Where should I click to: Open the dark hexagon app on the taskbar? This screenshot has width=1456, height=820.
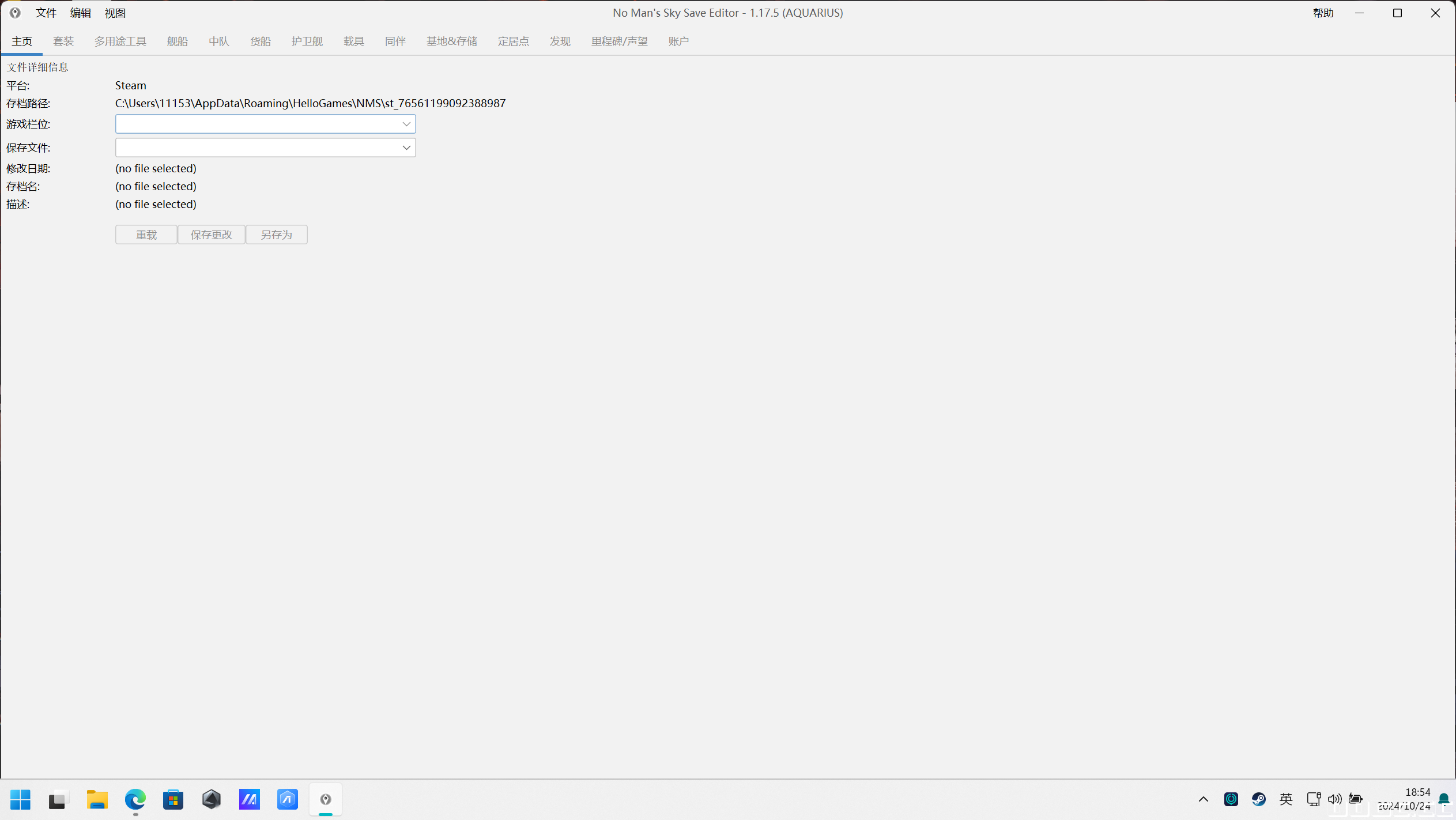pyautogui.click(x=212, y=799)
